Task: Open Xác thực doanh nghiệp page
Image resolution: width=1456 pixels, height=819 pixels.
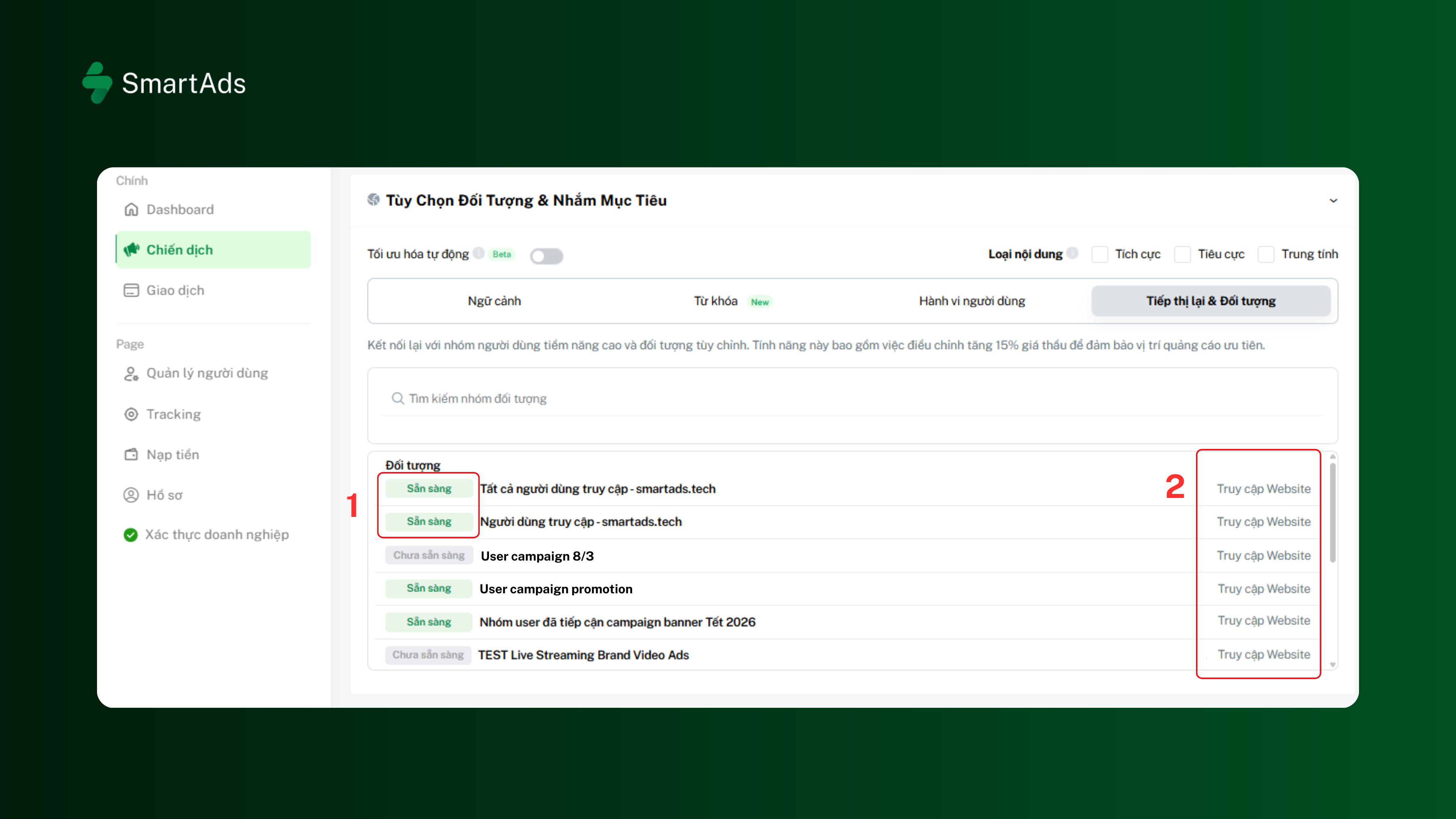Action: click(x=213, y=535)
